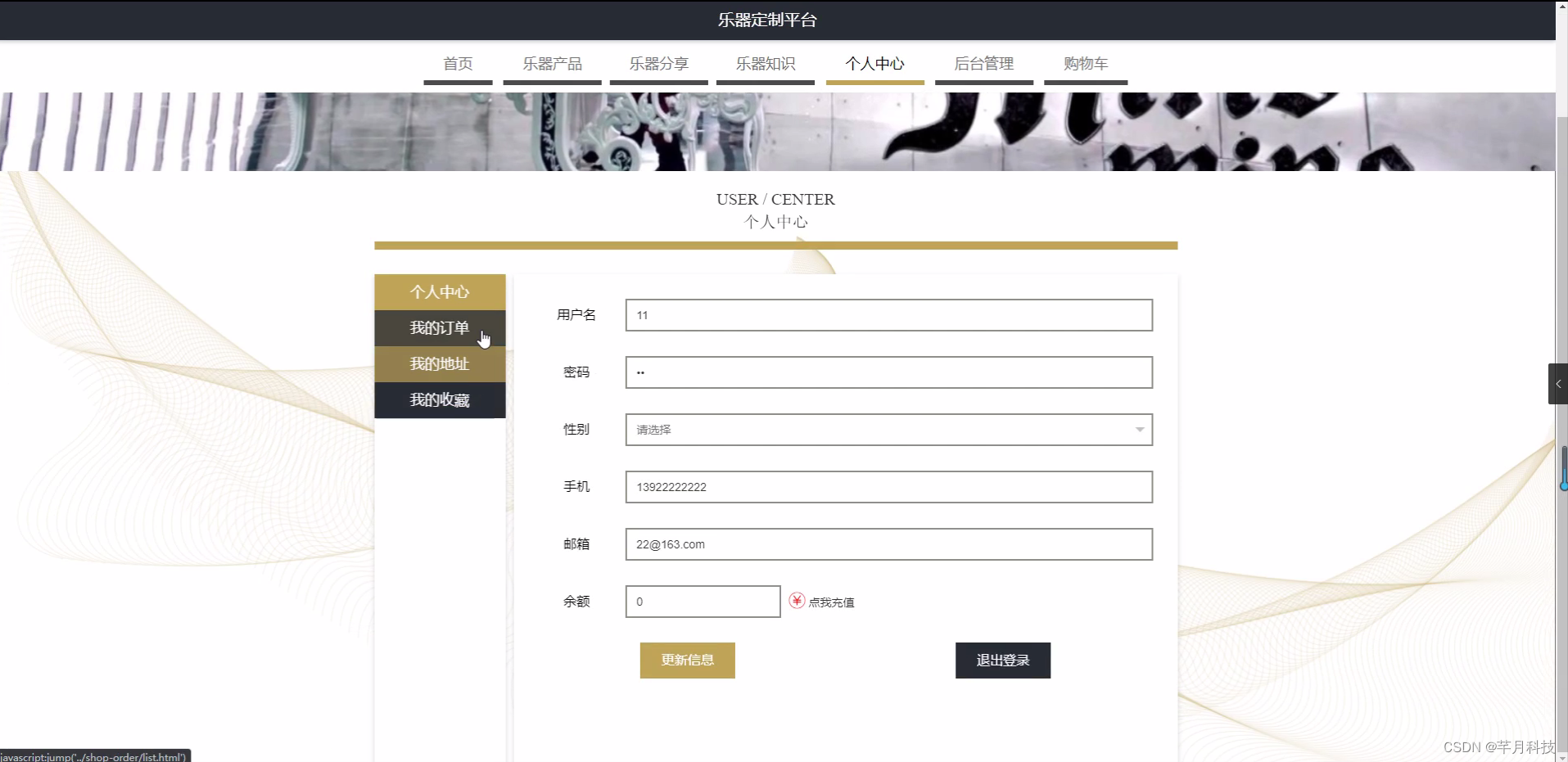Image resolution: width=1568 pixels, height=762 pixels.
Task: Open the 后台管理 admin section
Action: (x=983, y=63)
